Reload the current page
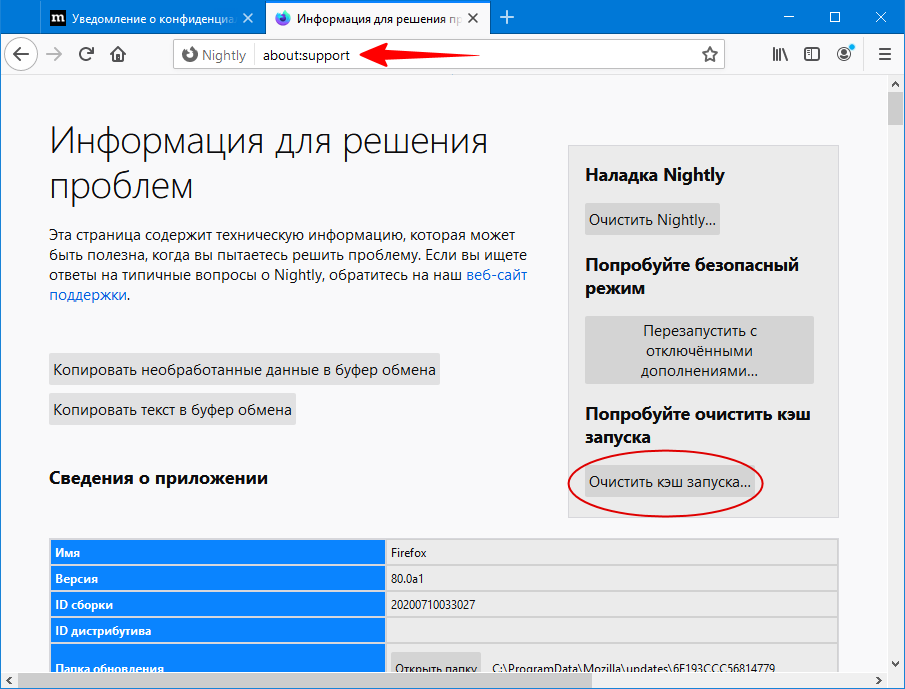This screenshot has height=689, width=905. click(x=87, y=54)
